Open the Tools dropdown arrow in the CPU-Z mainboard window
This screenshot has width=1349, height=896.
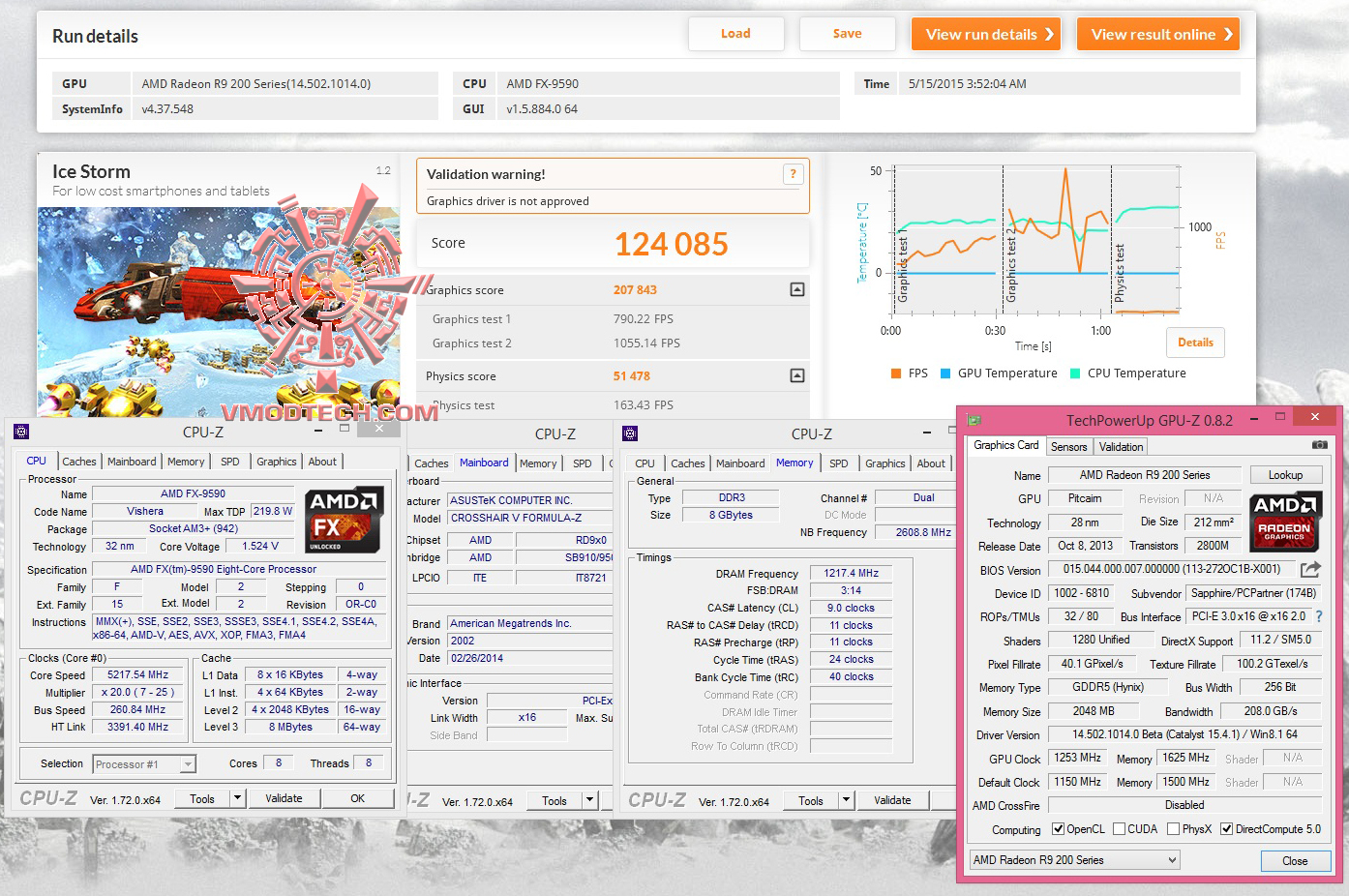[x=589, y=800]
